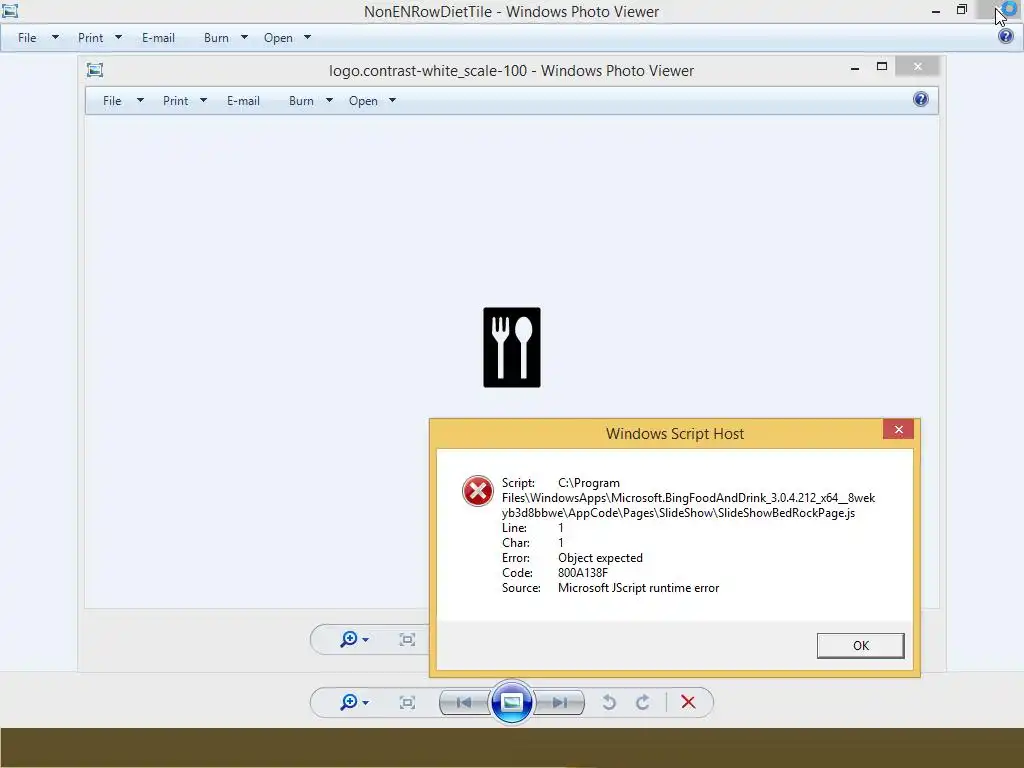Click help icon in NonENRowDietTile window

pyautogui.click(x=1006, y=37)
